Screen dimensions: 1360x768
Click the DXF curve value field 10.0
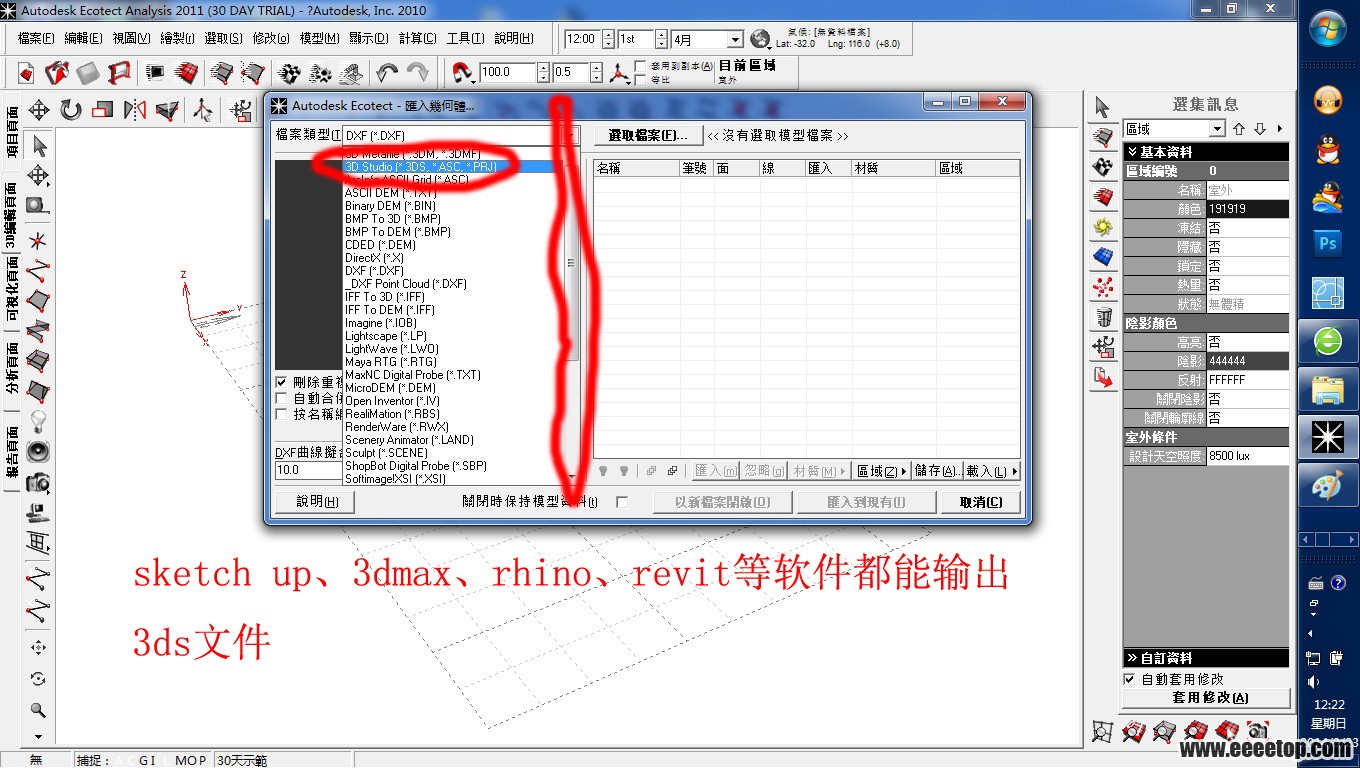[308, 469]
